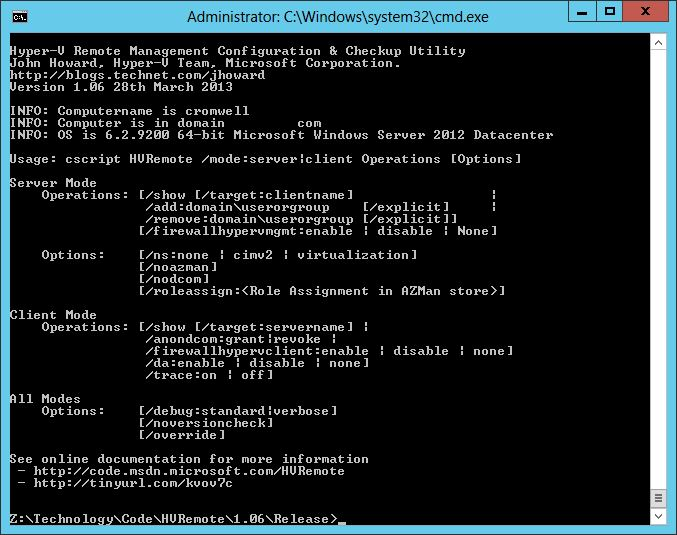Screen dimensions: 677x535
Task: Click the '/add:domain\userorgroup' text
Action: [x=237, y=207]
